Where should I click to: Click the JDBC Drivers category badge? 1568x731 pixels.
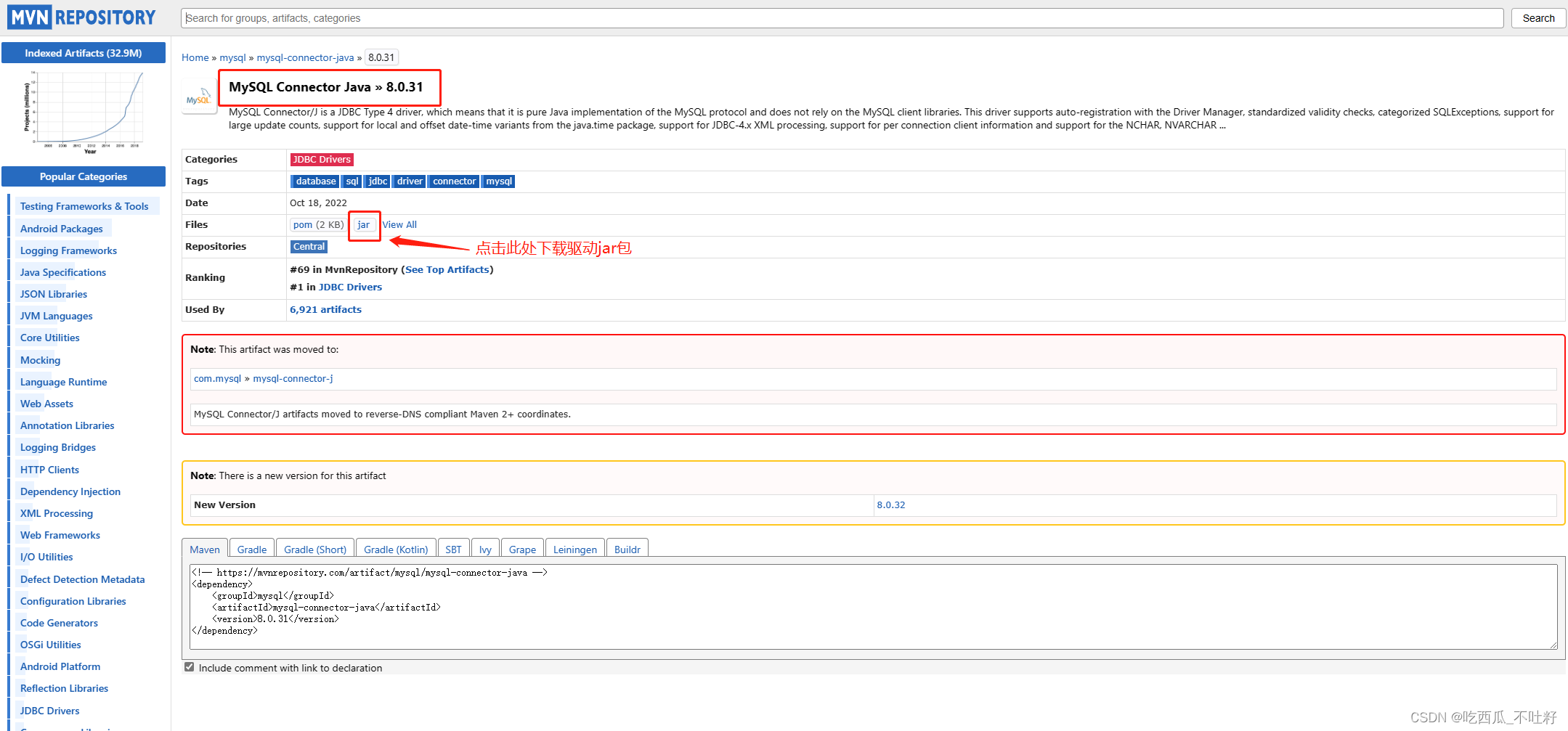pyautogui.click(x=322, y=160)
